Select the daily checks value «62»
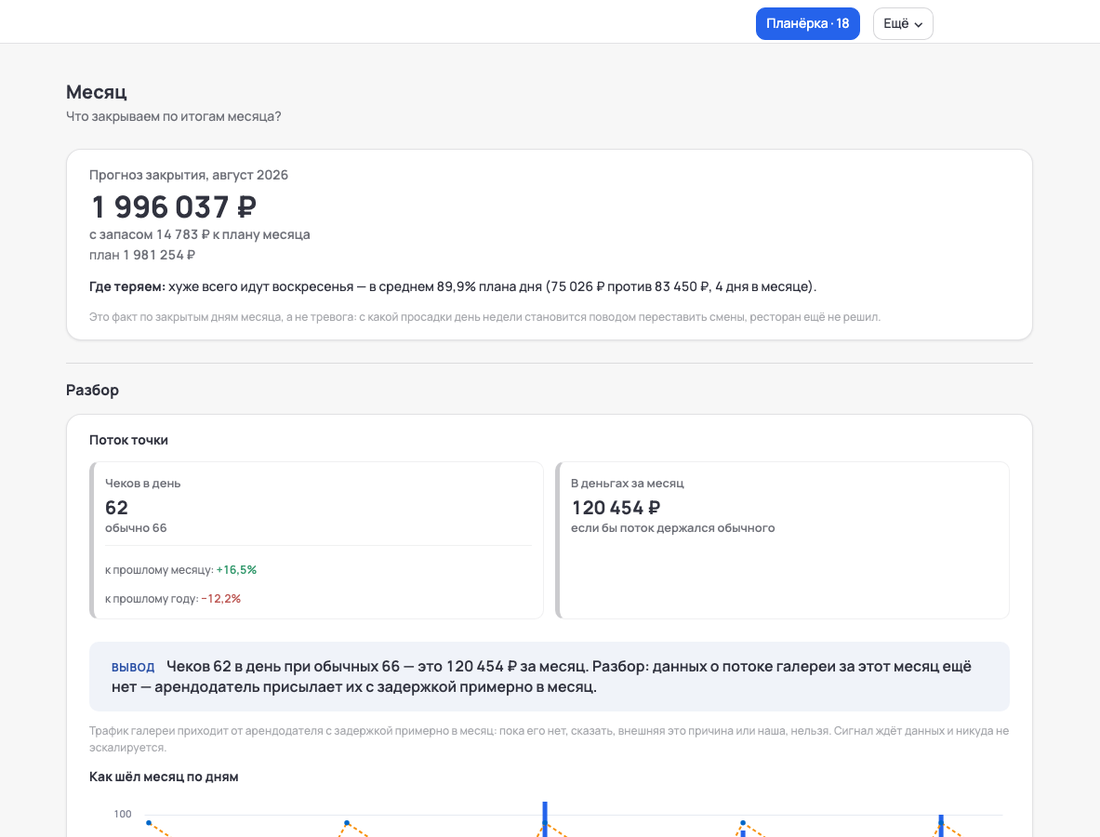The width and height of the screenshot is (1100, 837). click(x=116, y=507)
